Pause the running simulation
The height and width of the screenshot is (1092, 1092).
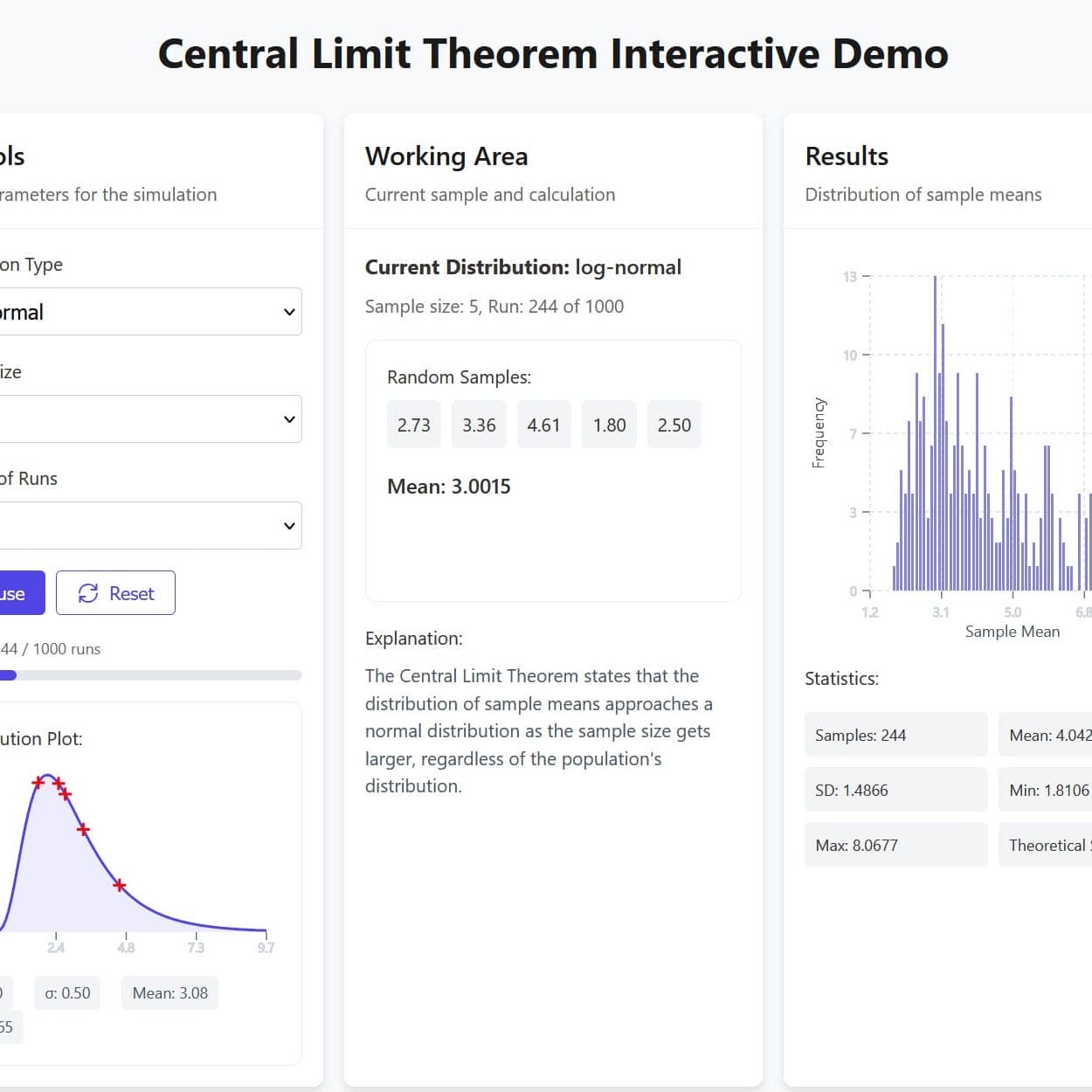[x=17, y=593]
